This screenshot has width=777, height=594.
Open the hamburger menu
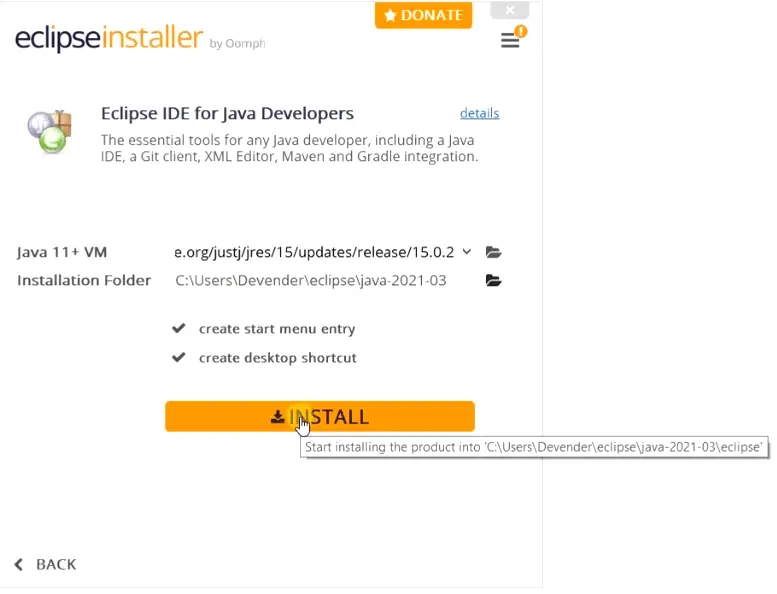coord(509,40)
